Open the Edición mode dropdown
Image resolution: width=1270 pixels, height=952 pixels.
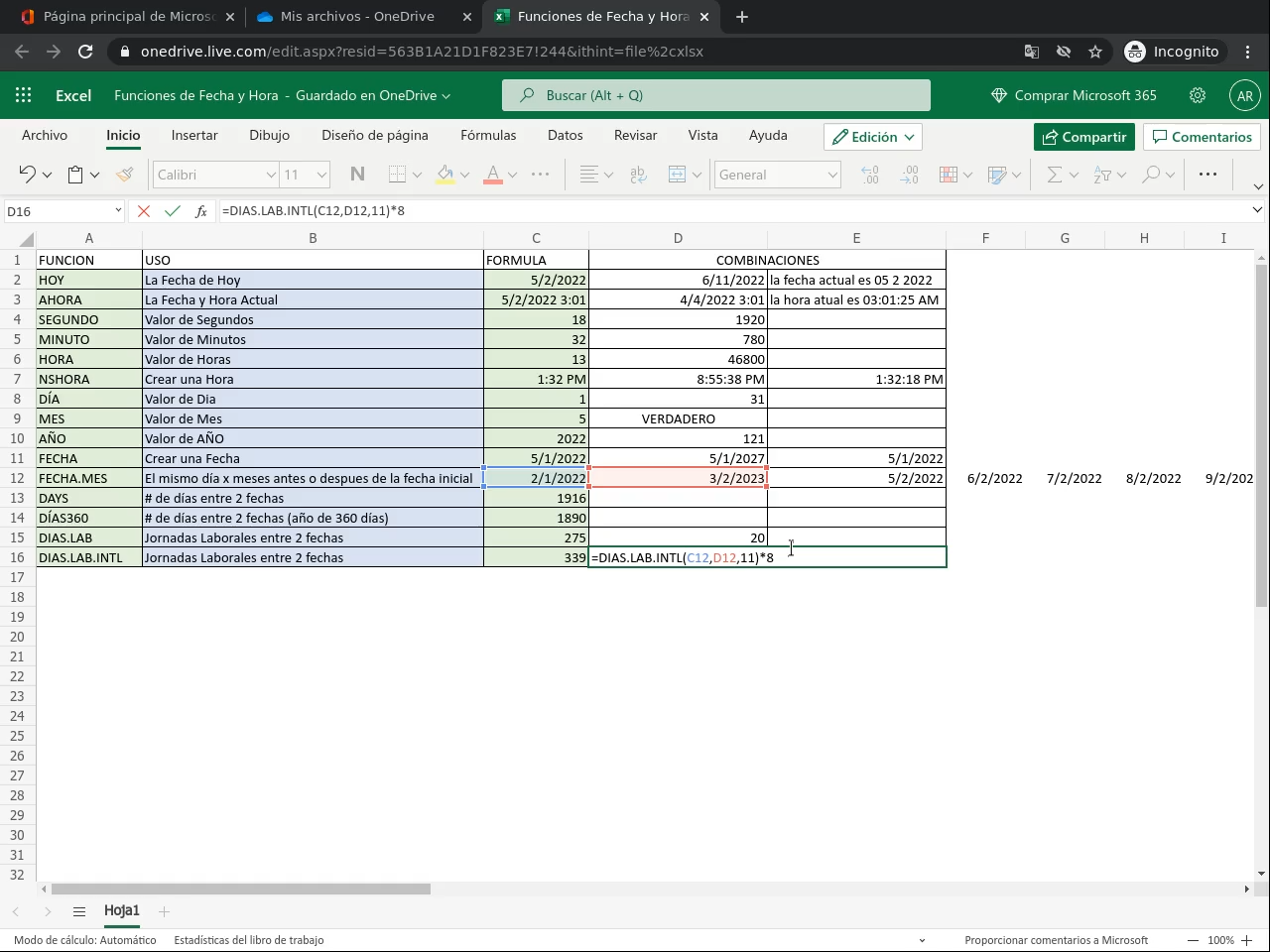(x=873, y=137)
